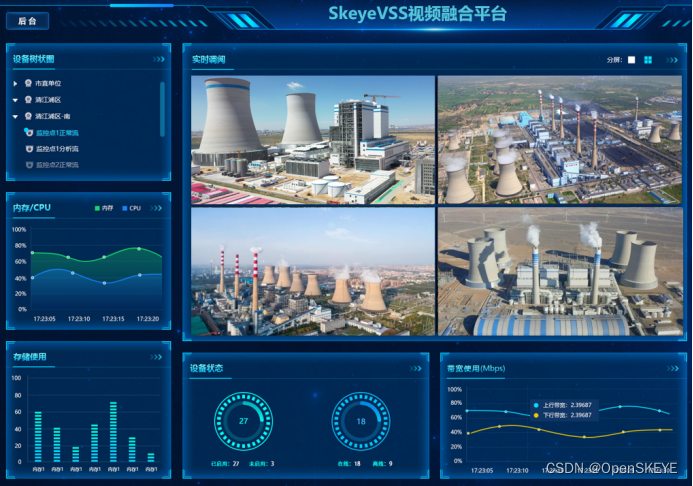693x486 pixels.
Task: Click the blue CPU line point at 17:23:15
Action: click(x=104, y=283)
